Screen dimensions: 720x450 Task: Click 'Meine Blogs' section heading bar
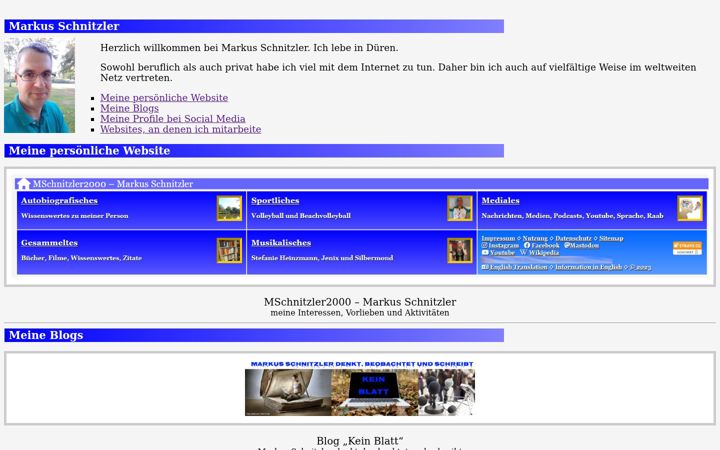click(x=254, y=335)
